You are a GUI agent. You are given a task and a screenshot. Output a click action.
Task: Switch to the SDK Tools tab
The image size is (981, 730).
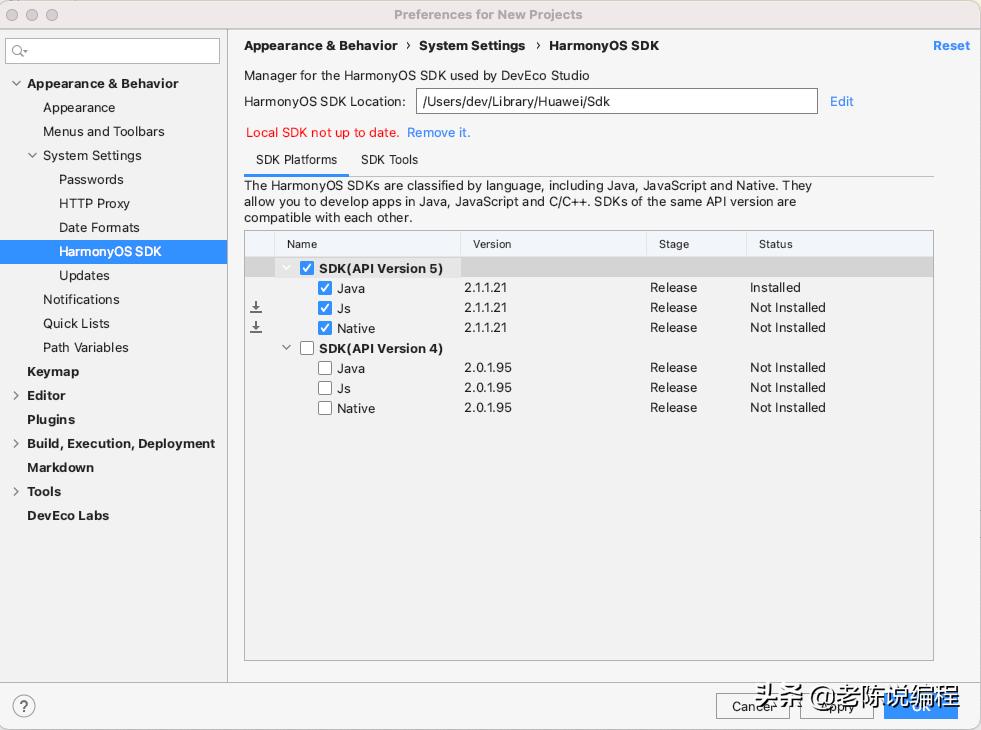coord(389,160)
